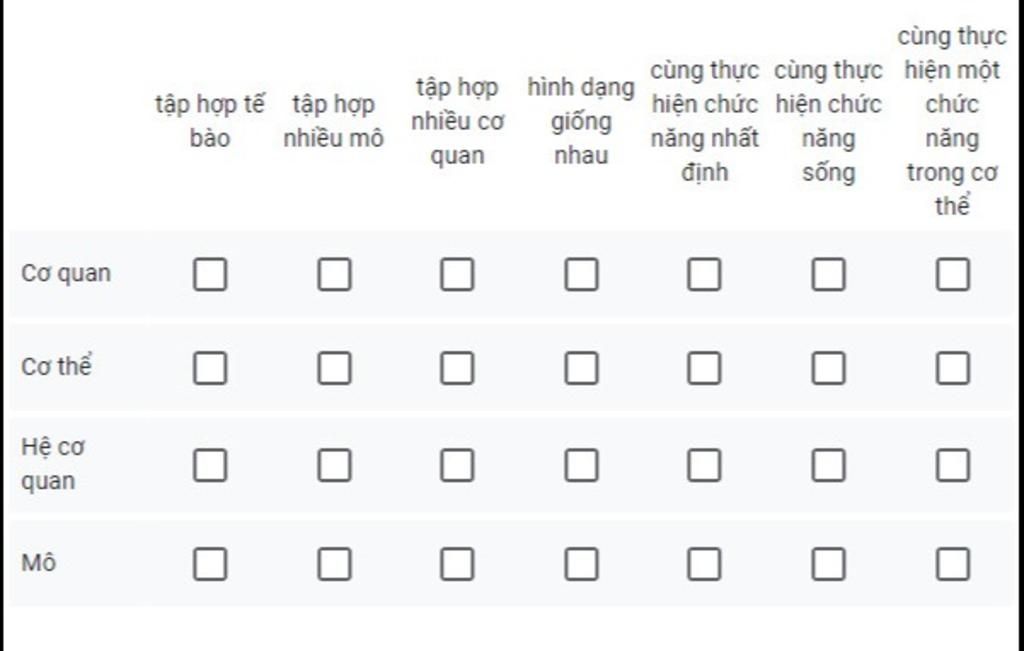The width and height of the screenshot is (1024, 651).
Task: Mark 'cùng thực hiện chức năng nhất định' for Mô
Action: pyautogui.click(x=704, y=564)
